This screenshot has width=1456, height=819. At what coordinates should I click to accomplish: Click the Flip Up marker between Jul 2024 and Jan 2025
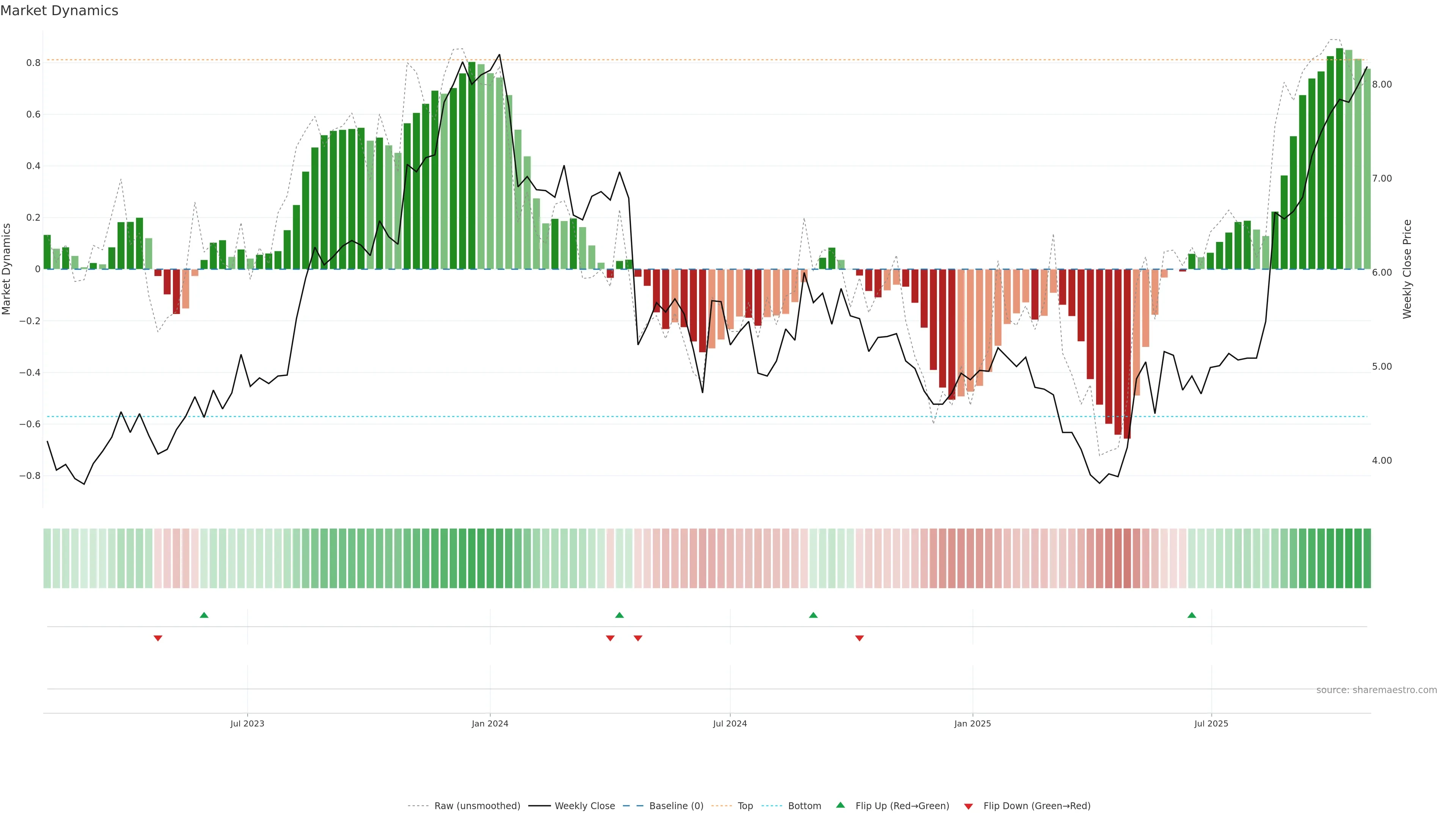(x=813, y=615)
